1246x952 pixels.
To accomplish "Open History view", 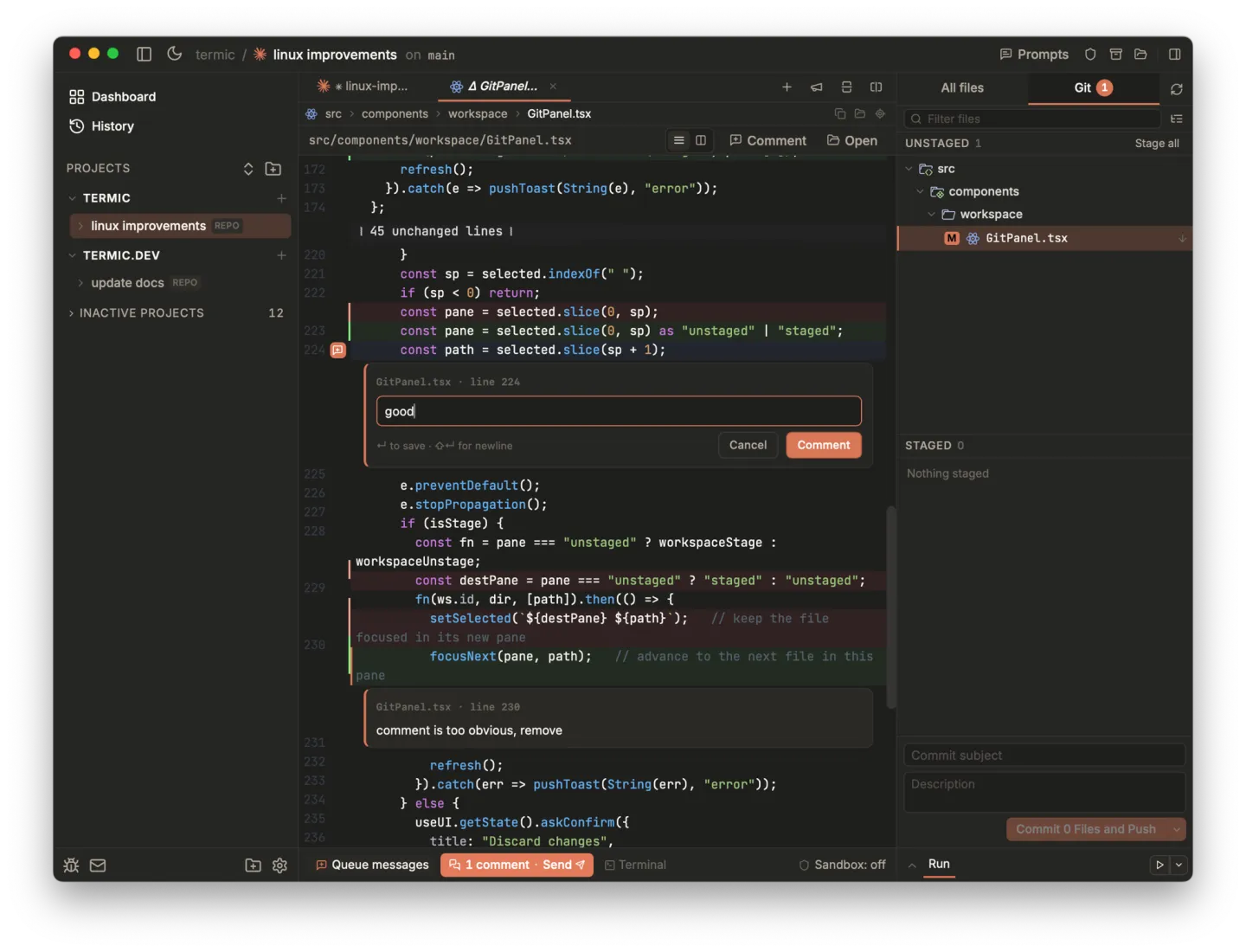I will (101, 126).
